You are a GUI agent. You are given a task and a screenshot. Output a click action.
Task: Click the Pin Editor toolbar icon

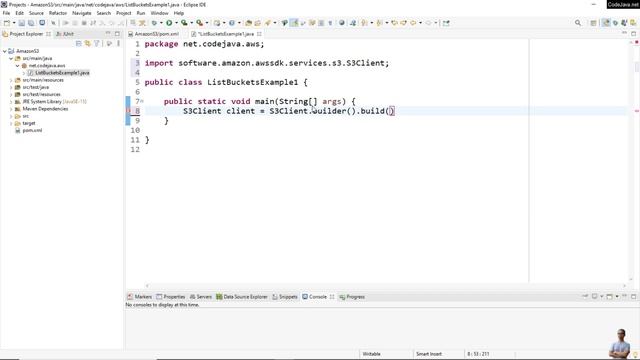pyautogui.click(x=446, y=23)
